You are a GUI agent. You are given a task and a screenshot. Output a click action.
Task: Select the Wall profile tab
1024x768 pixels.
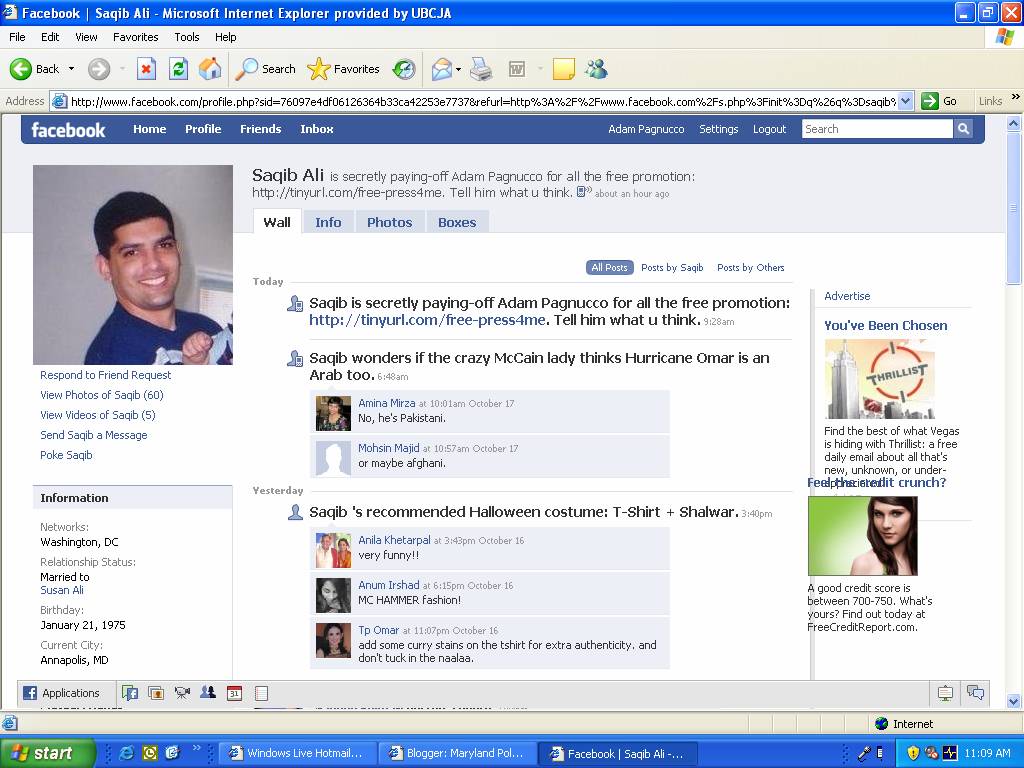[277, 222]
